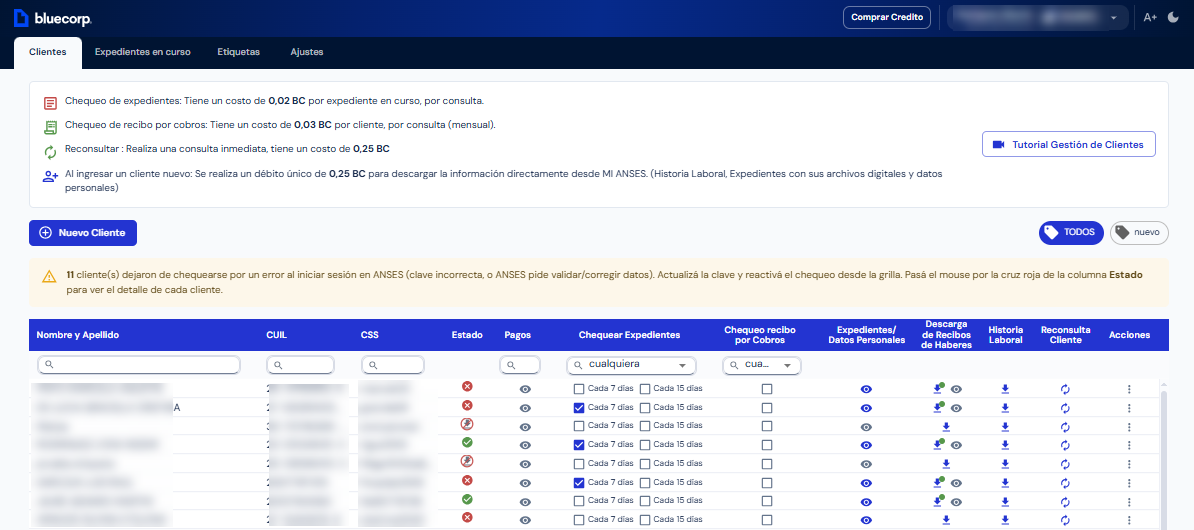1194x530 pixels.
Task: Download Historia Laboral in fourth row
Action: (1005, 445)
